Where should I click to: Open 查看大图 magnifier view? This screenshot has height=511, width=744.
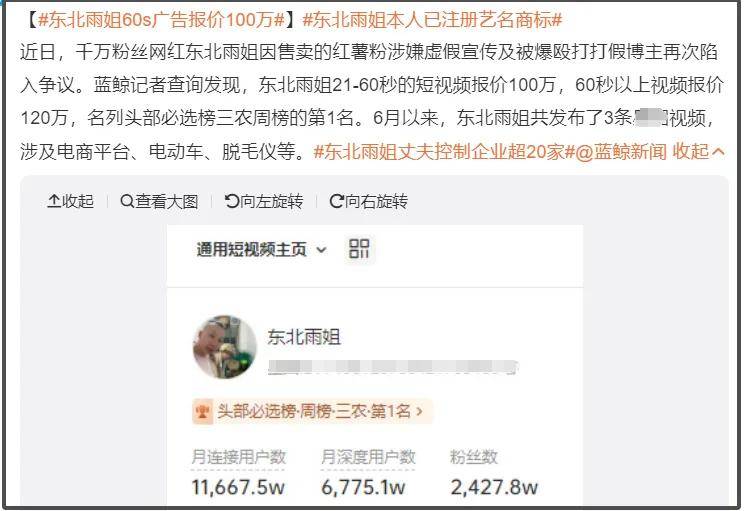click(159, 201)
